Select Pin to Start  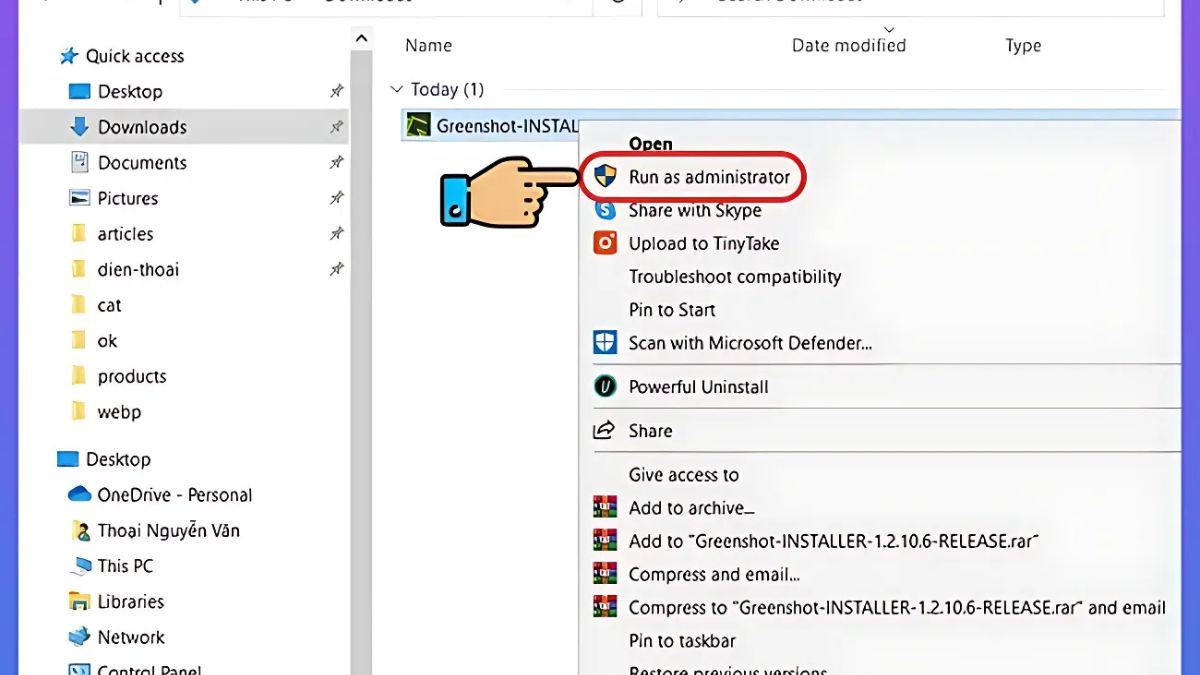click(x=672, y=309)
